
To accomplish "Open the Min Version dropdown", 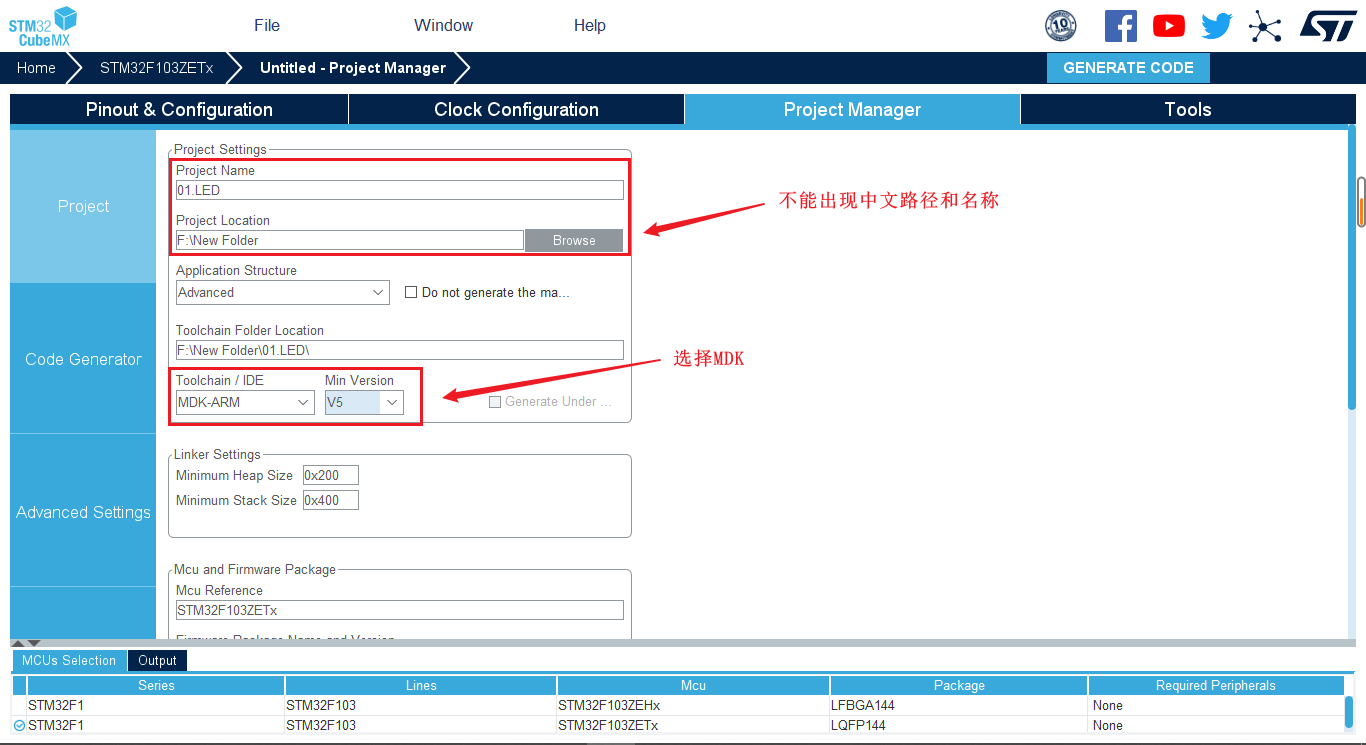I will [x=364, y=402].
